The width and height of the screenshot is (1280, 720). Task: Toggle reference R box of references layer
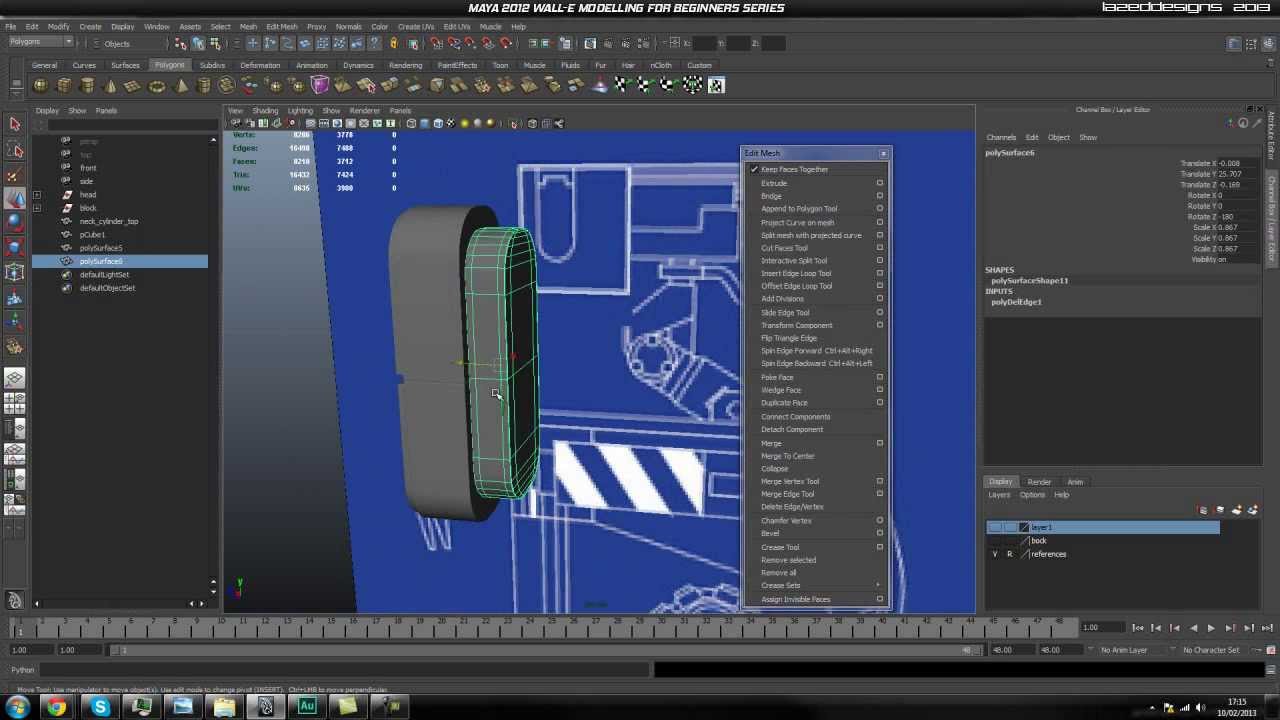(1009, 554)
